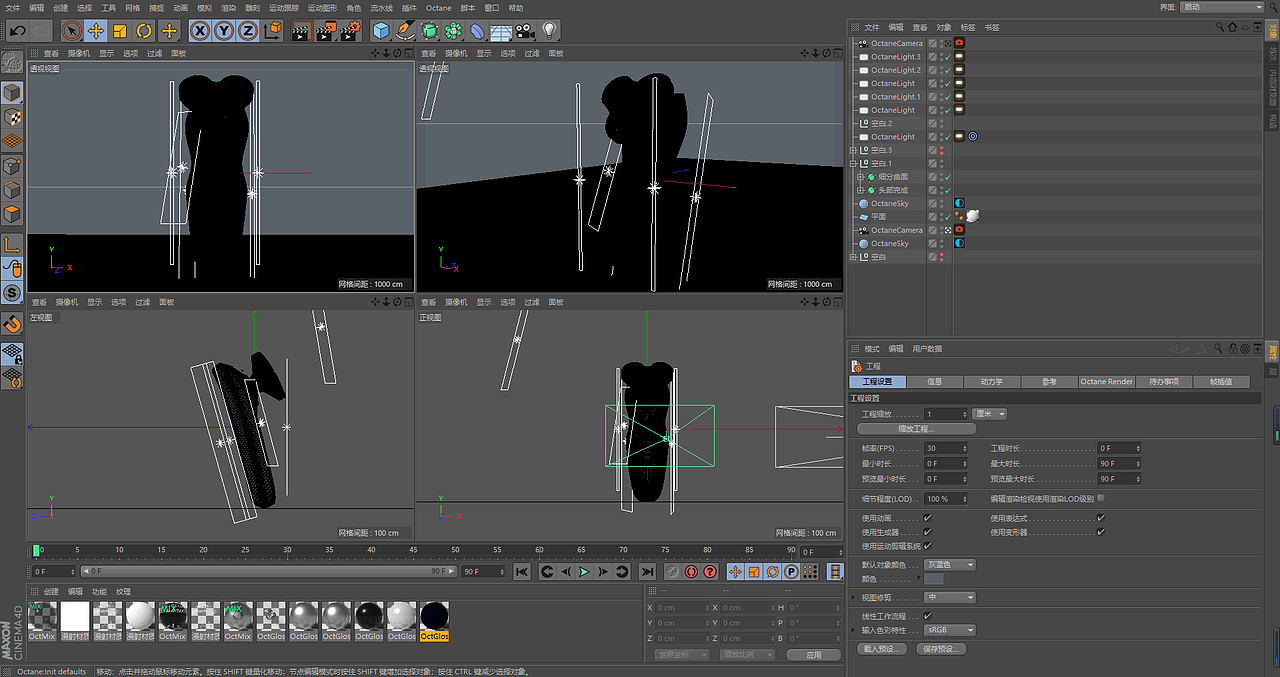Click the coordinate system icon
Image resolution: width=1280 pixels, height=677 pixels.
click(272, 31)
